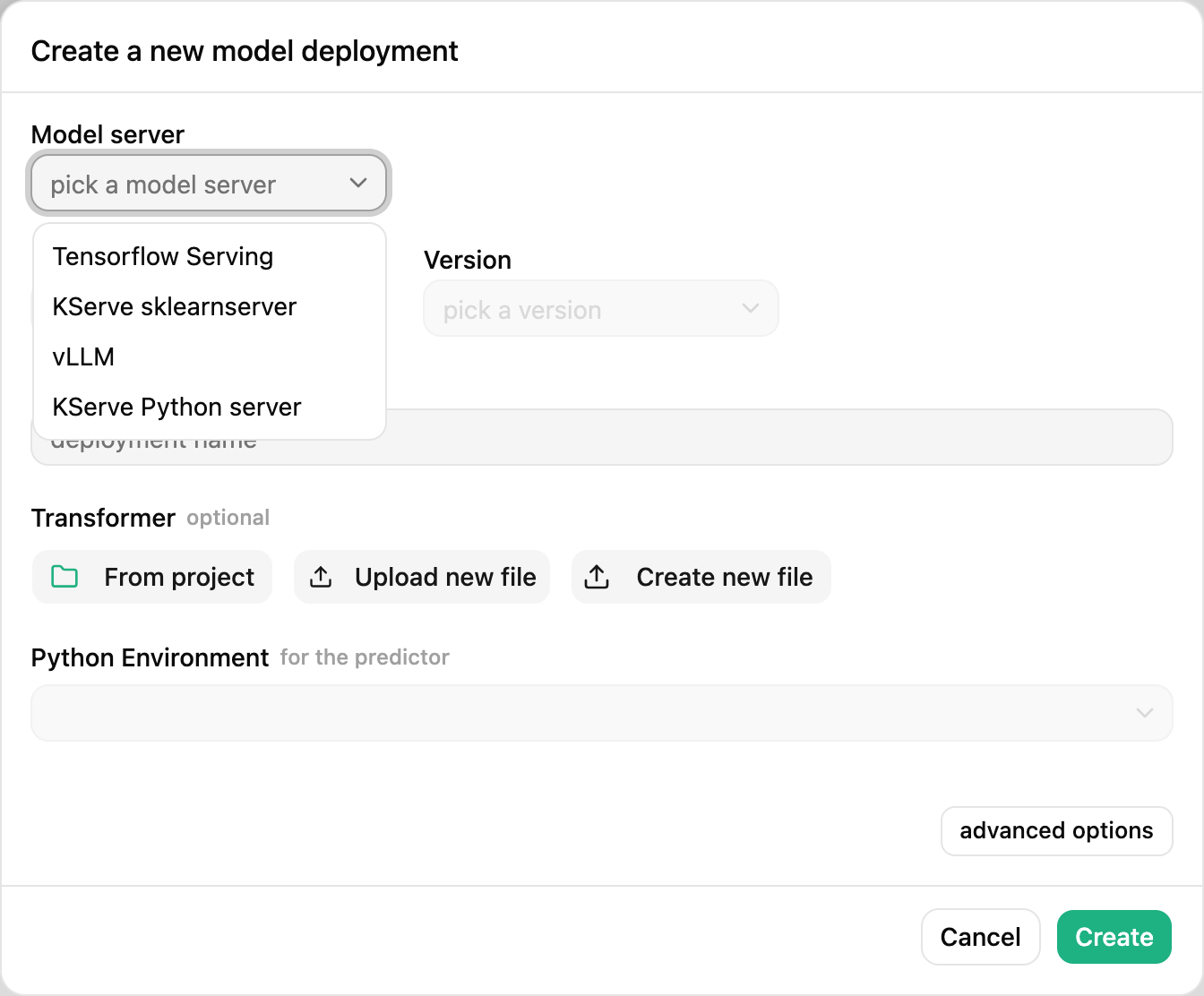Cancel the model deployment dialog
The image size is (1204, 996).
(x=981, y=937)
